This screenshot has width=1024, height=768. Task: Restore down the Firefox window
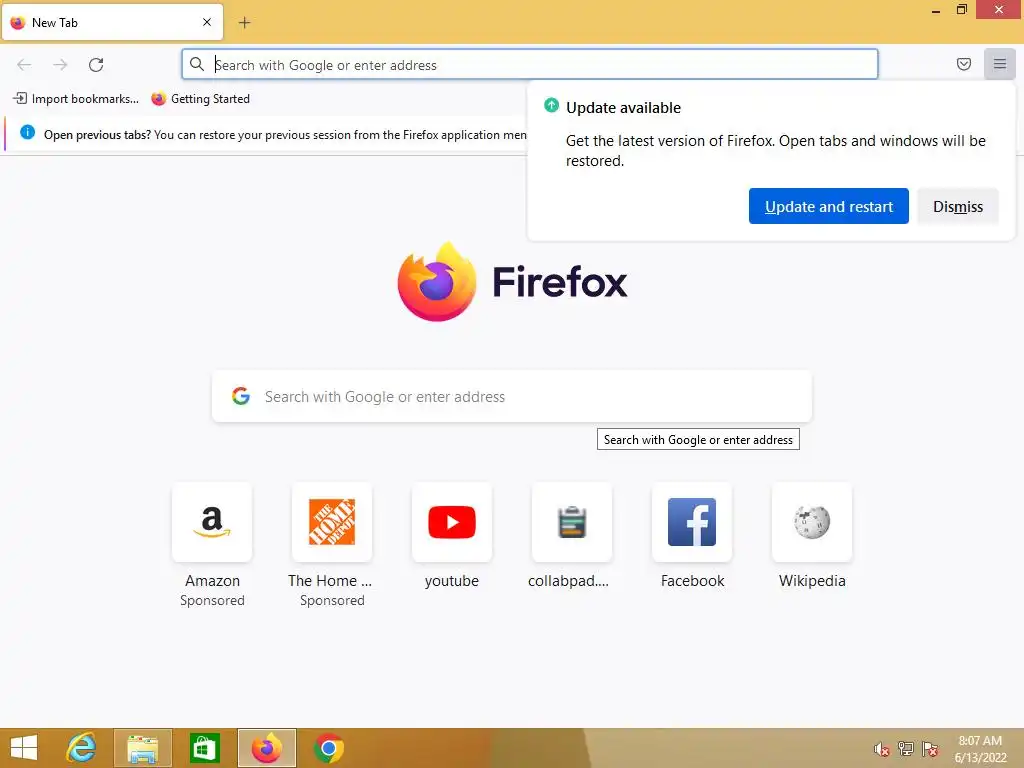click(x=961, y=9)
